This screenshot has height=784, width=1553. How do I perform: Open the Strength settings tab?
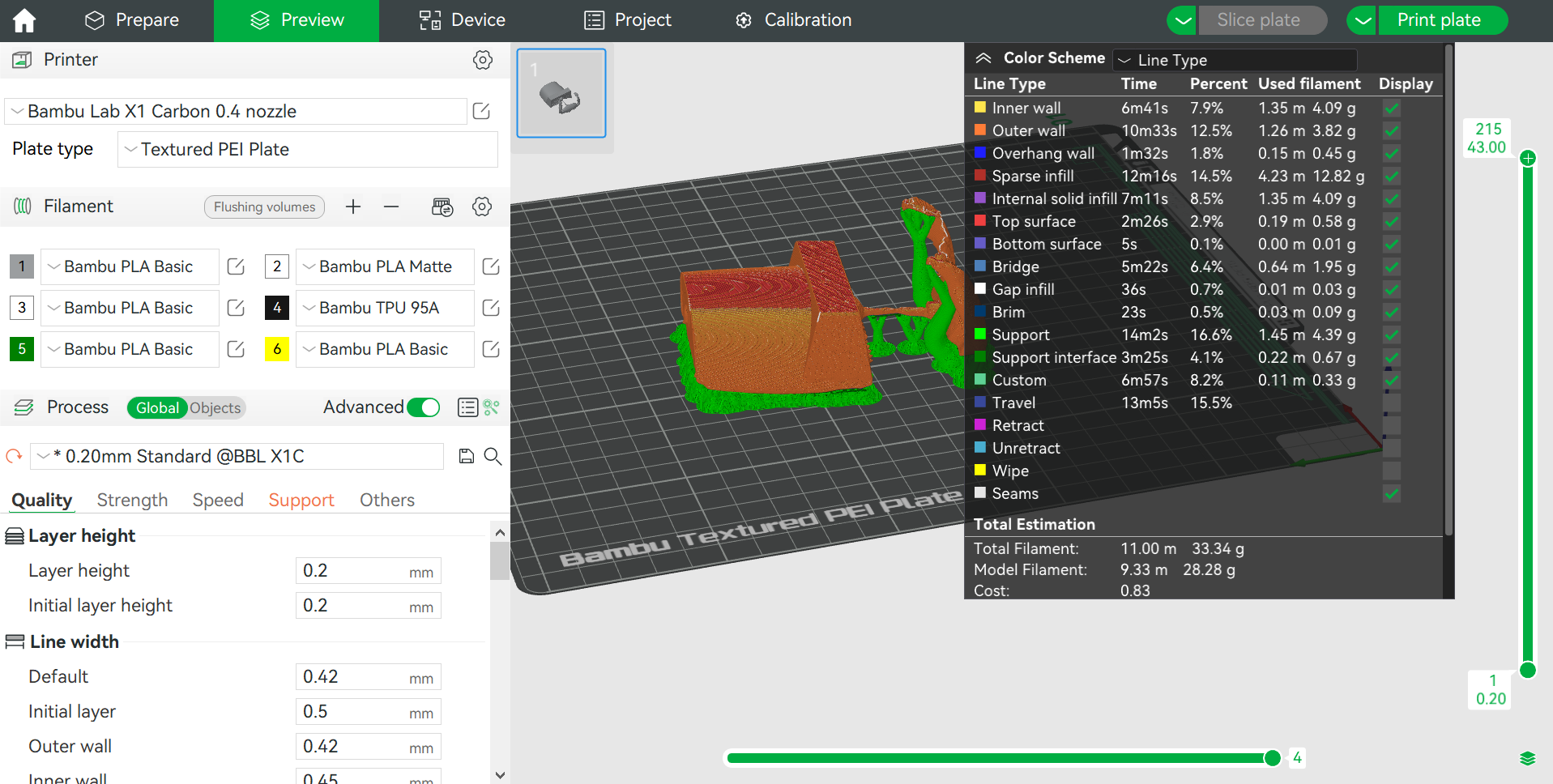132,501
